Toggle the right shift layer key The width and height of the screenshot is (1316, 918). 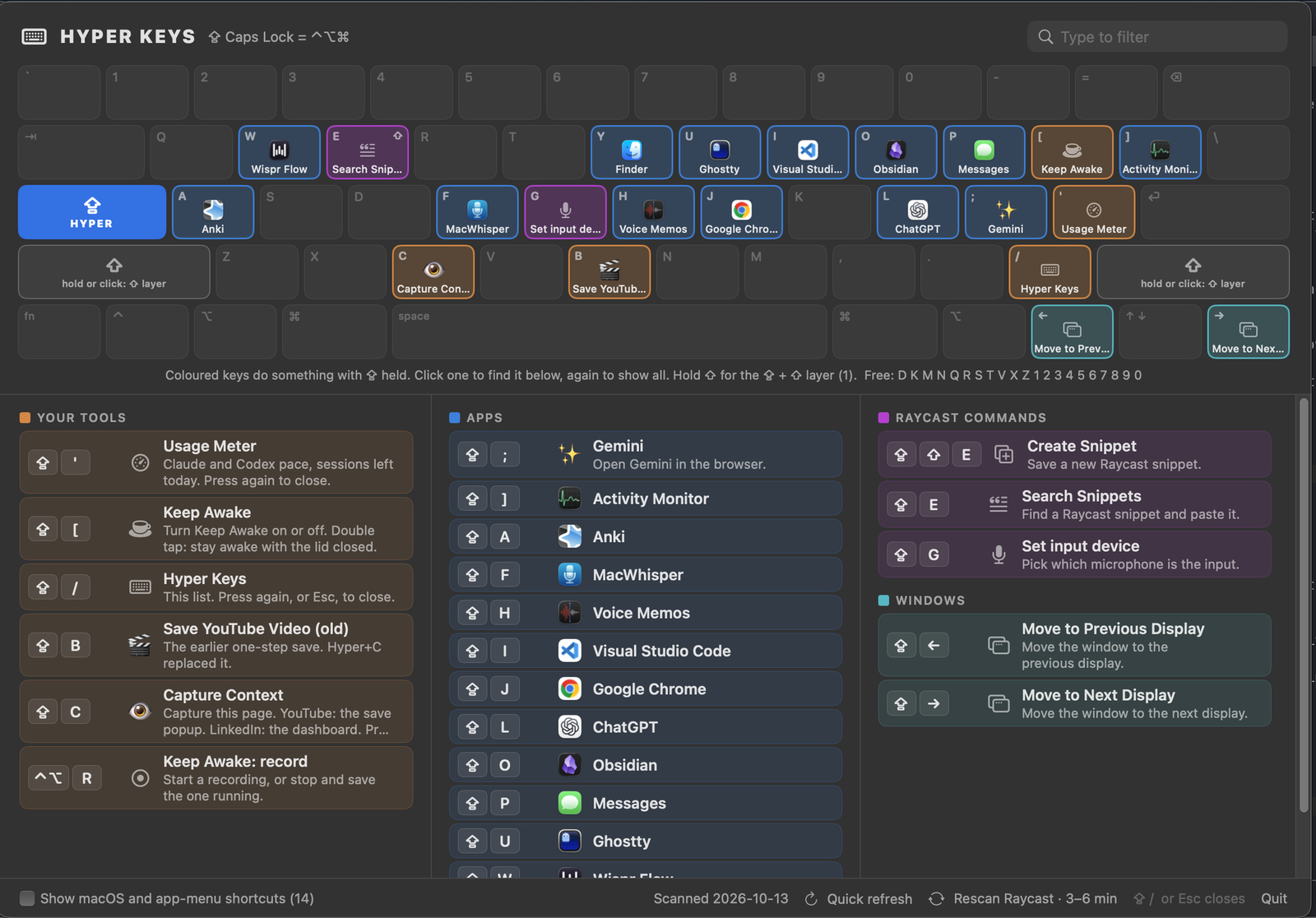(x=1193, y=272)
